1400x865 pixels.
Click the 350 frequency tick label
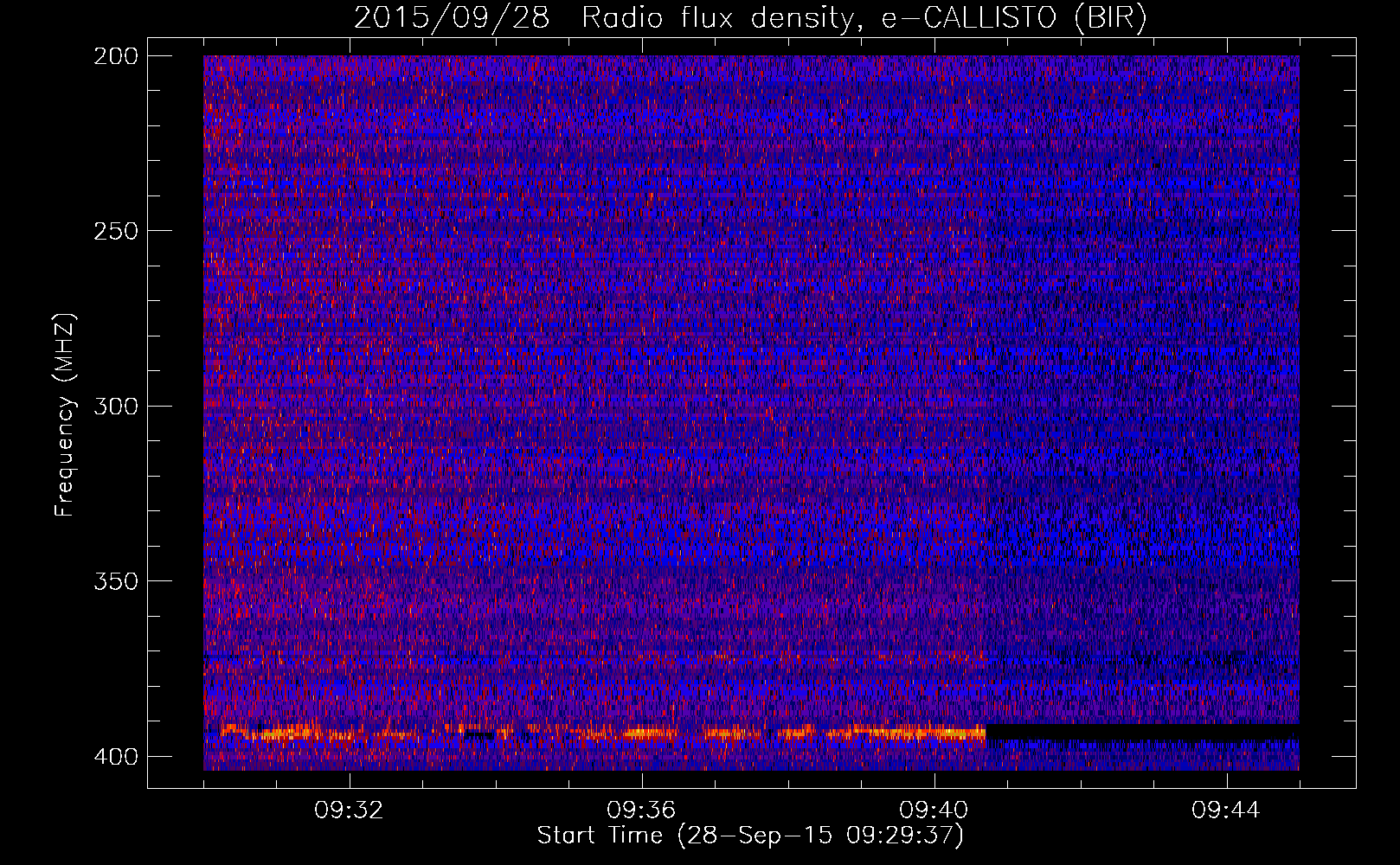[115, 581]
